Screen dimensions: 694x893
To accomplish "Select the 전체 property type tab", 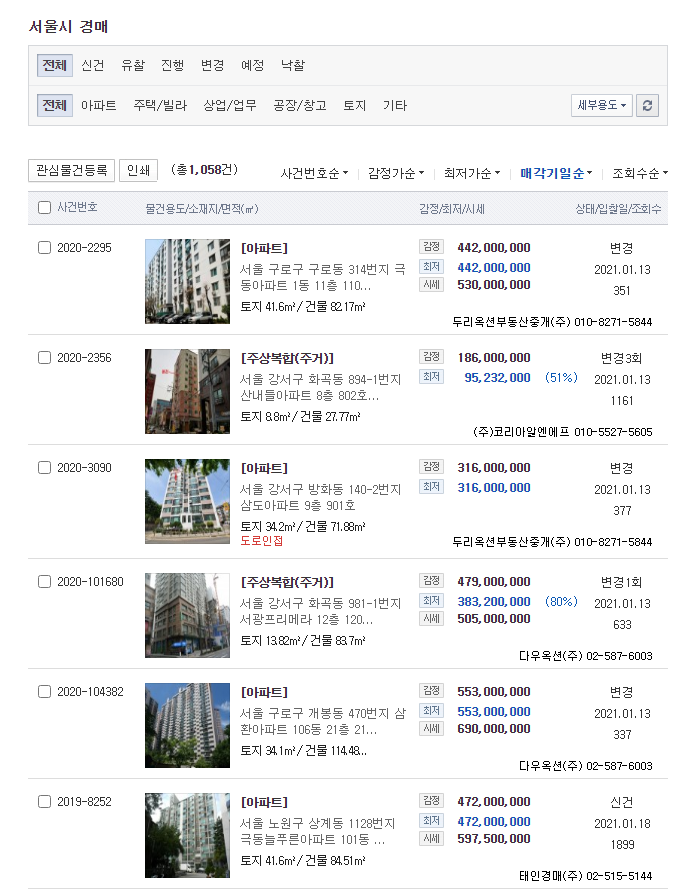I will (55, 105).
